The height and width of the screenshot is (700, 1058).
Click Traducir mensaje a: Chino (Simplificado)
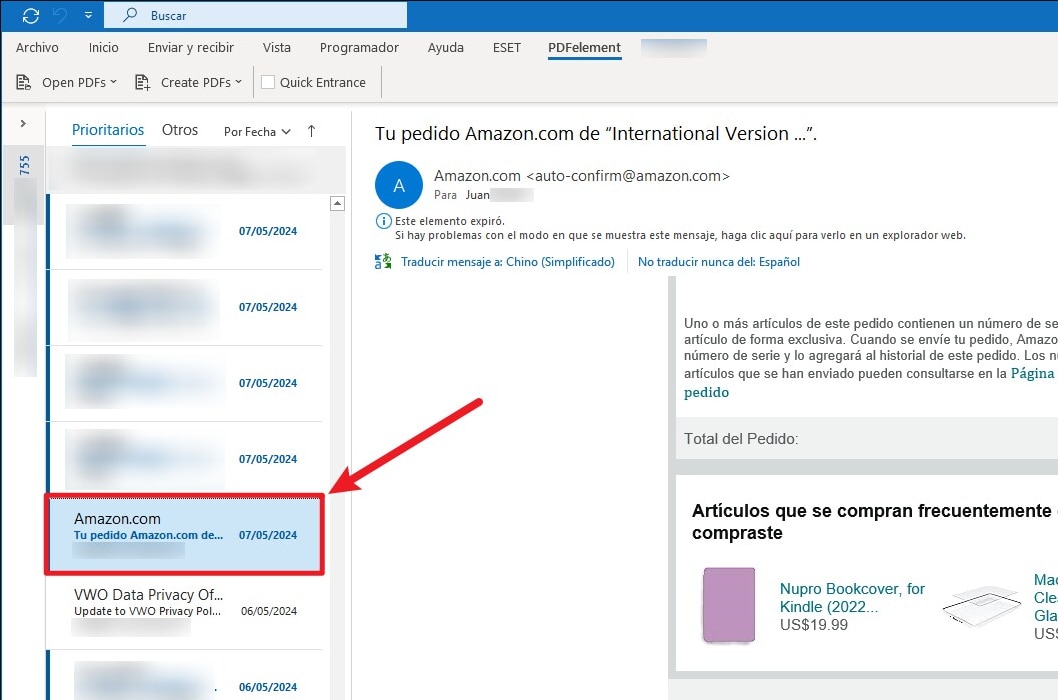(x=508, y=262)
